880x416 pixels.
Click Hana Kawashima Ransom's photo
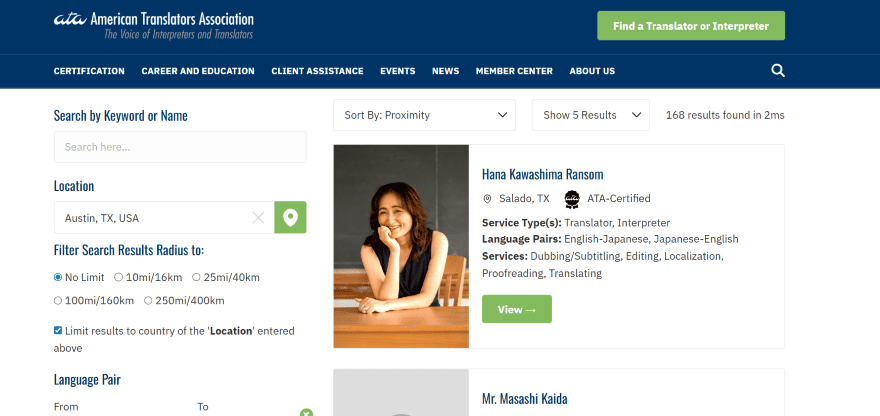pos(401,246)
